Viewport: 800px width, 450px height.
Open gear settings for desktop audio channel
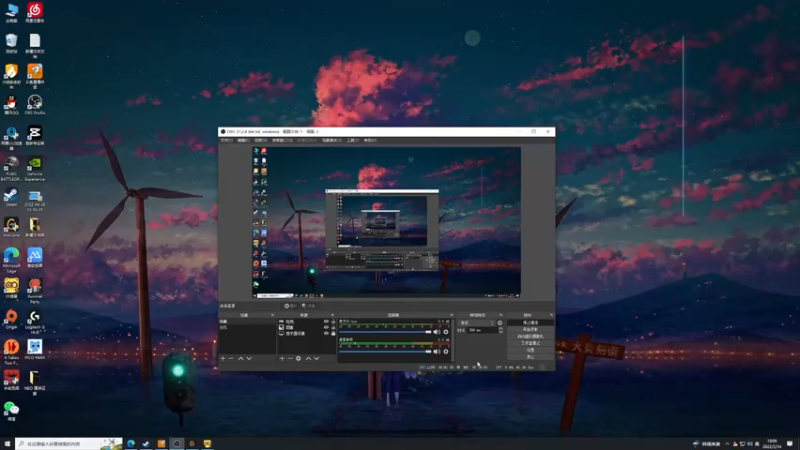click(x=446, y=352)
